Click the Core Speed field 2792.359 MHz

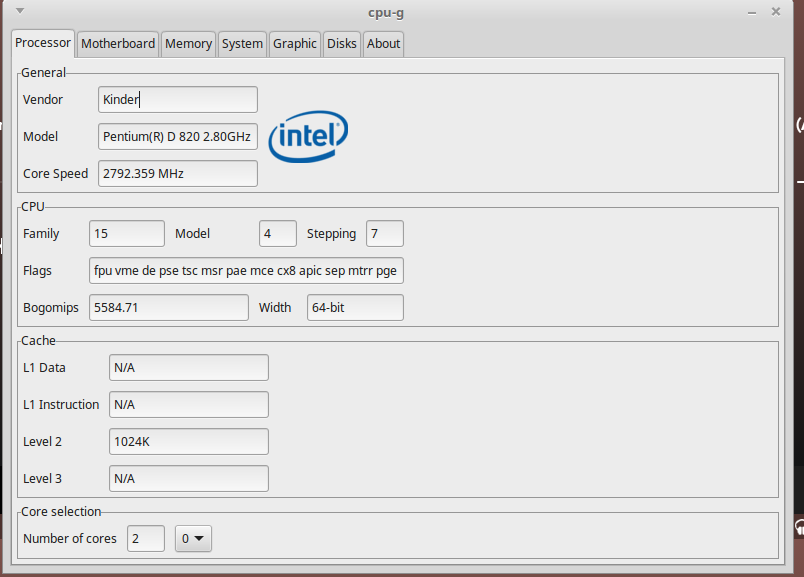click(x=178, y=173)
